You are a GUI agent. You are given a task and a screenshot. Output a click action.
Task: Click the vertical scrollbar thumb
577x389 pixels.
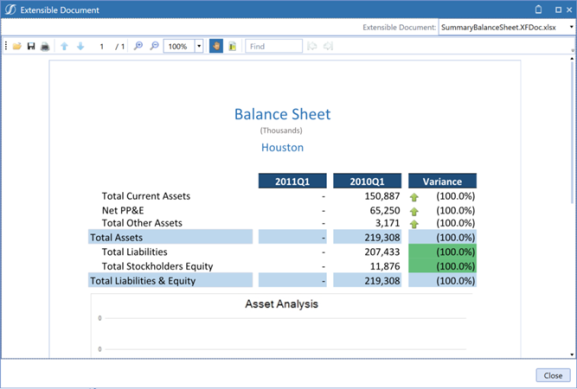[x=572, y=132]
